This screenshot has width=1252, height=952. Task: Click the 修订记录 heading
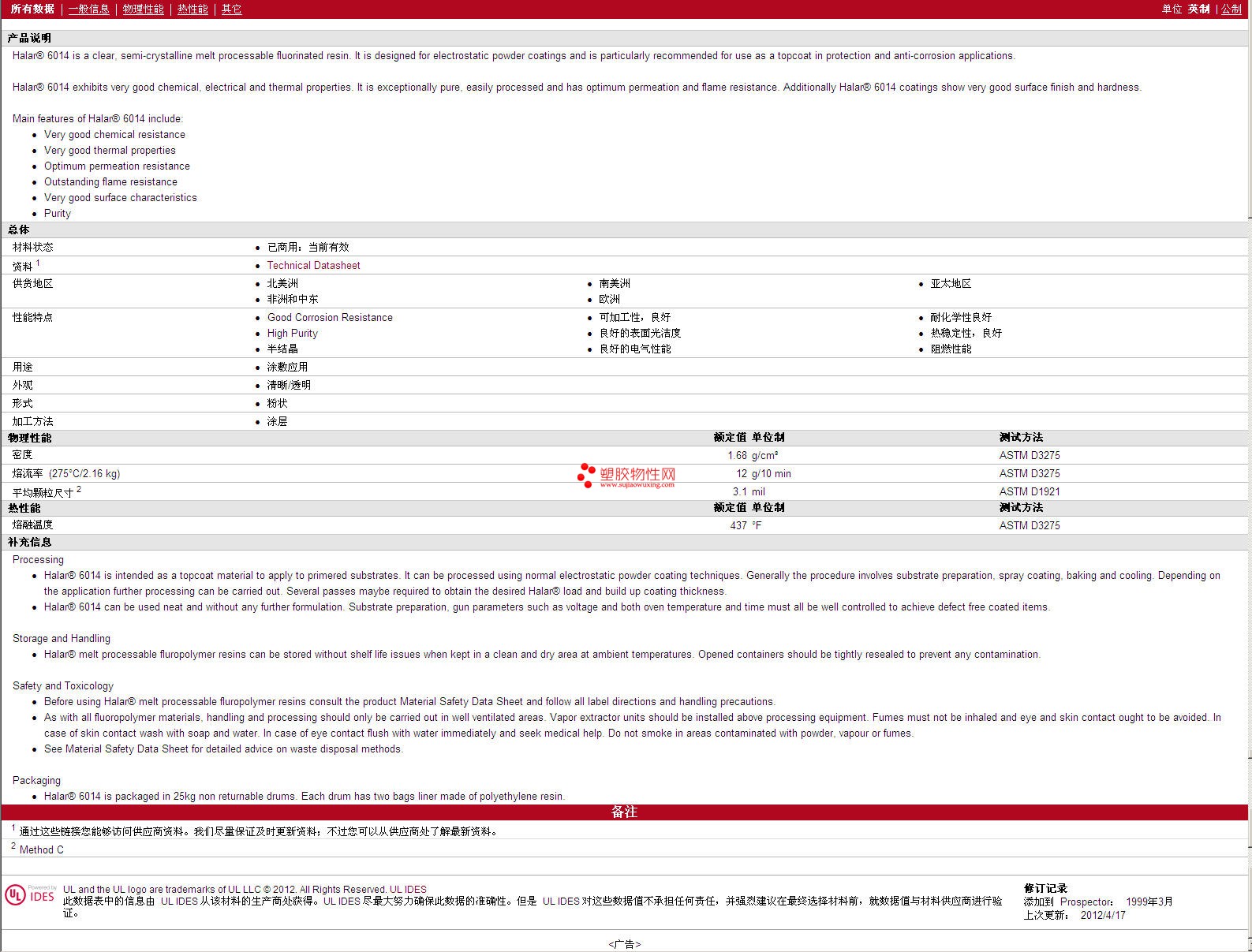coord(1045,888)
